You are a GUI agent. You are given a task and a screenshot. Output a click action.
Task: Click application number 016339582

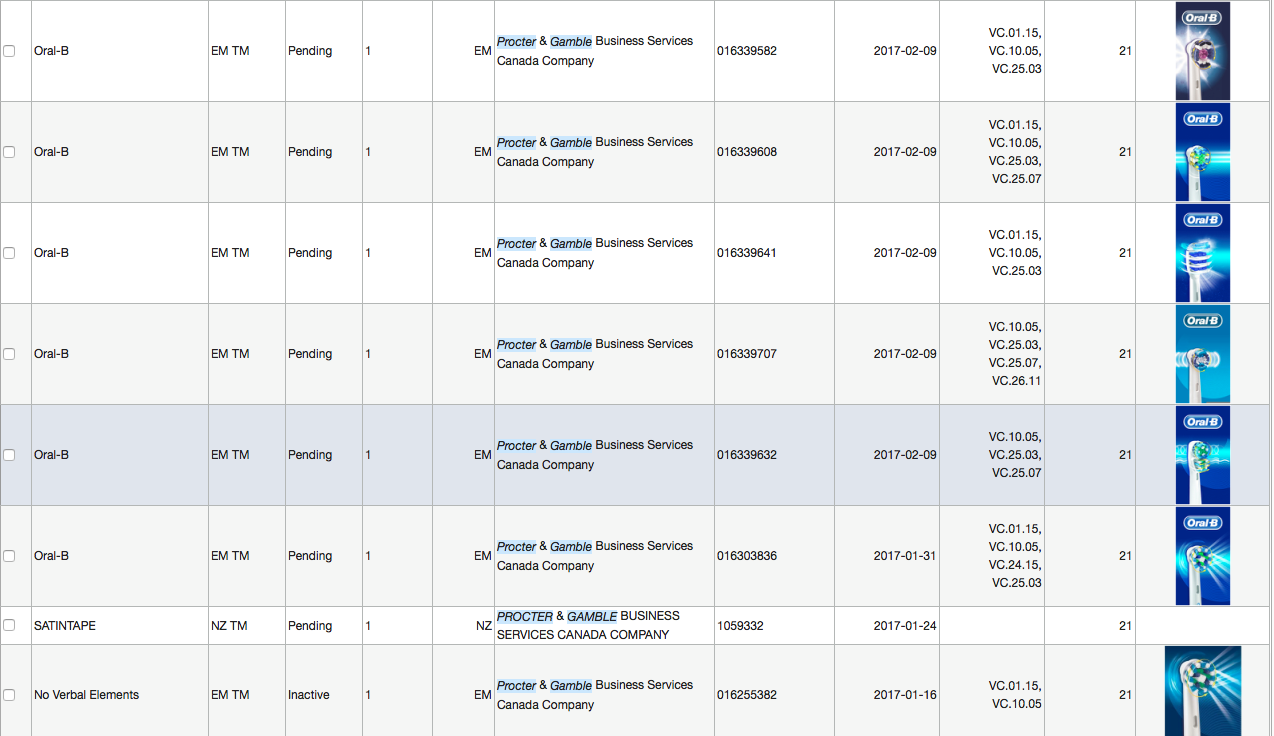point(747,51)
